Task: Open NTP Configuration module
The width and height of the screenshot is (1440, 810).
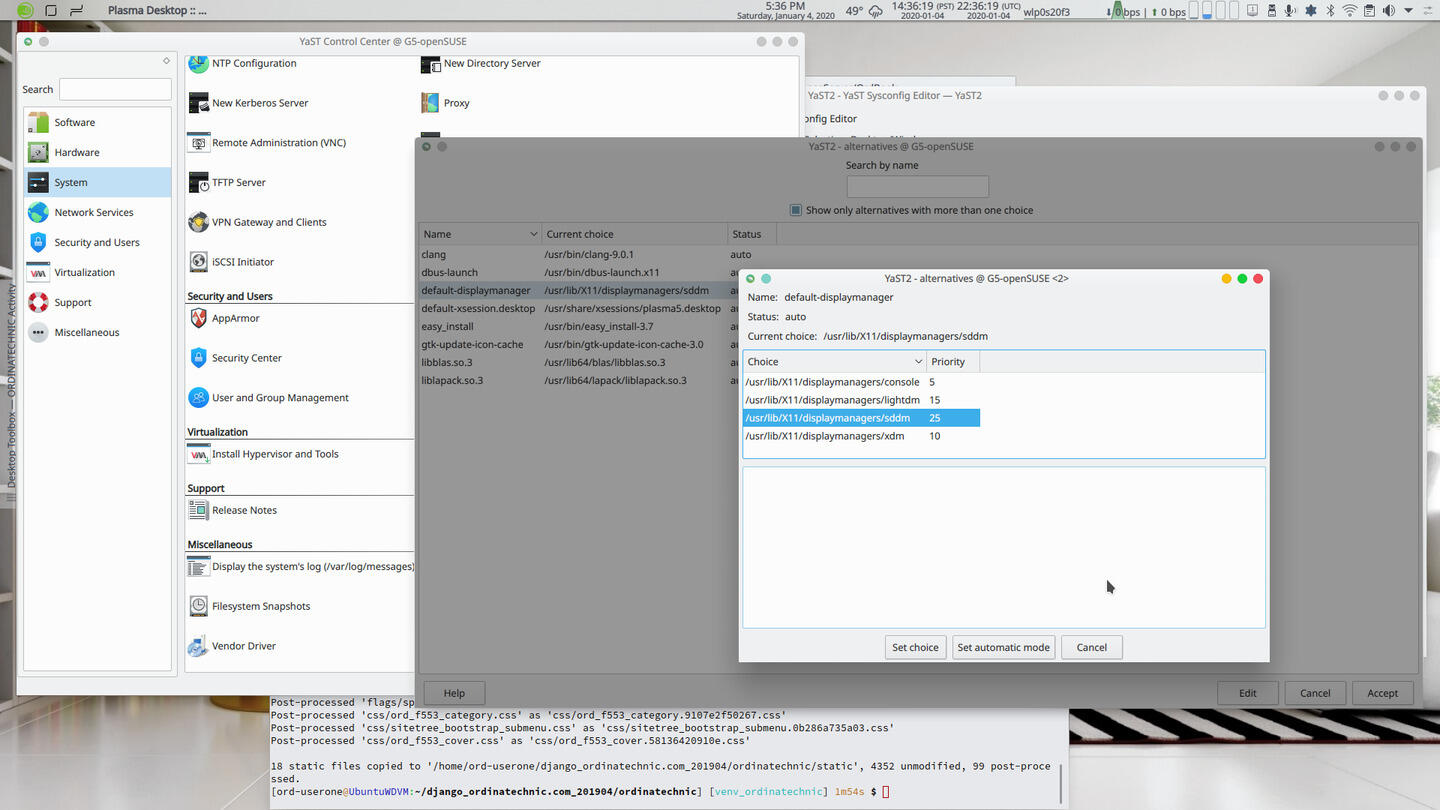Action: pyautogui.click(x=242, y=63)
